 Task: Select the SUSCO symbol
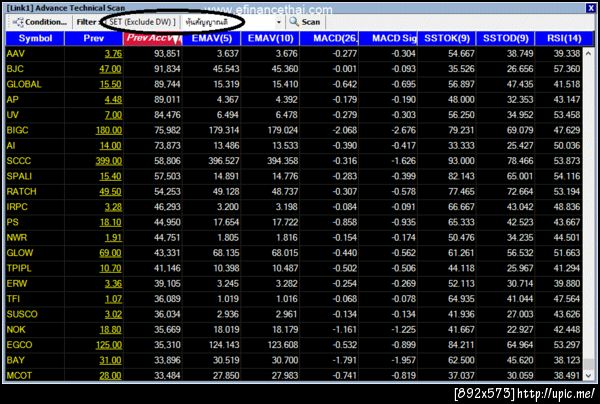(x=22, y=314)
